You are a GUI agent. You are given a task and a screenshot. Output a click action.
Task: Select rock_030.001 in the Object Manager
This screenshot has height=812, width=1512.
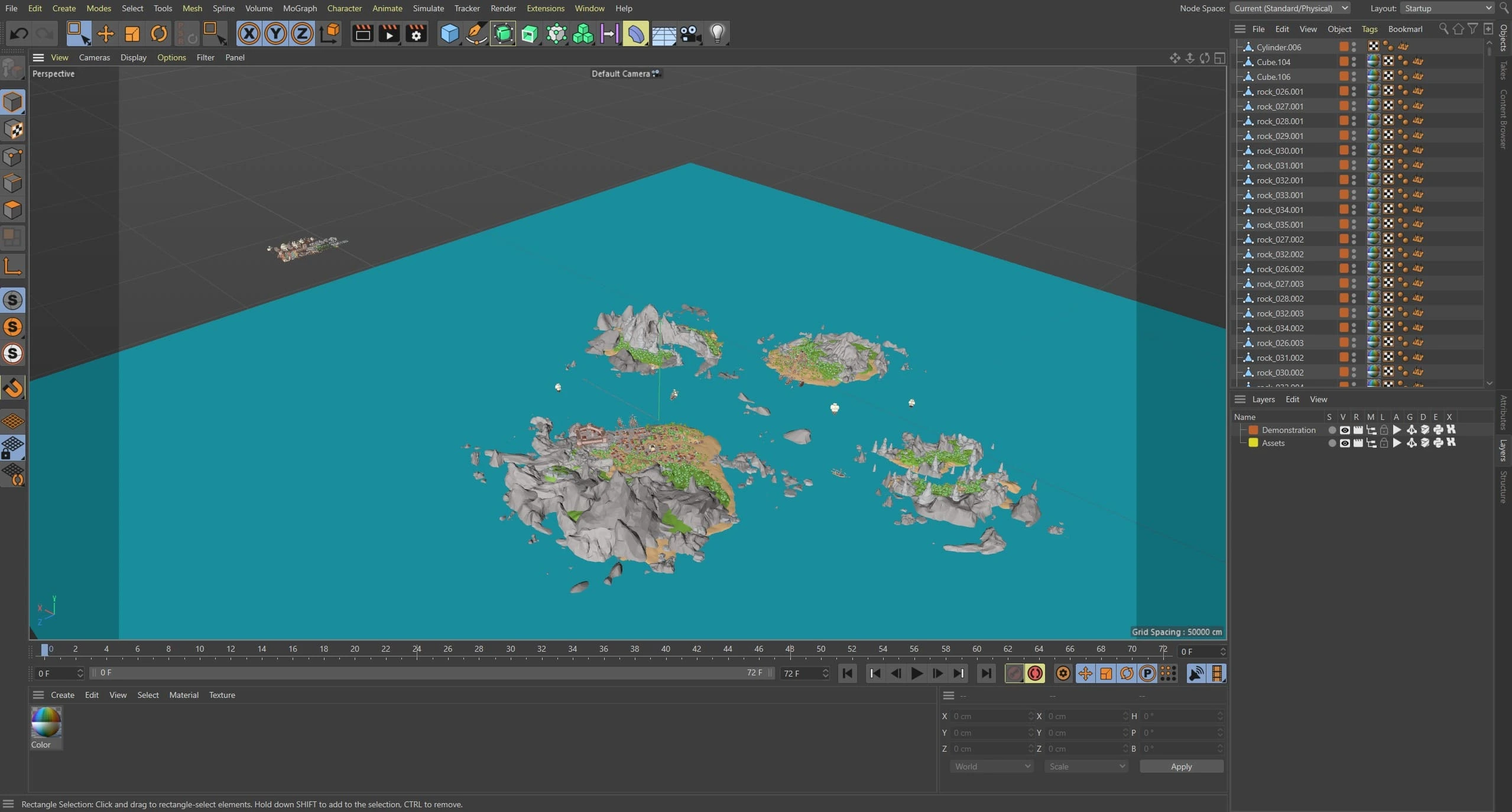click(1279, 151)
